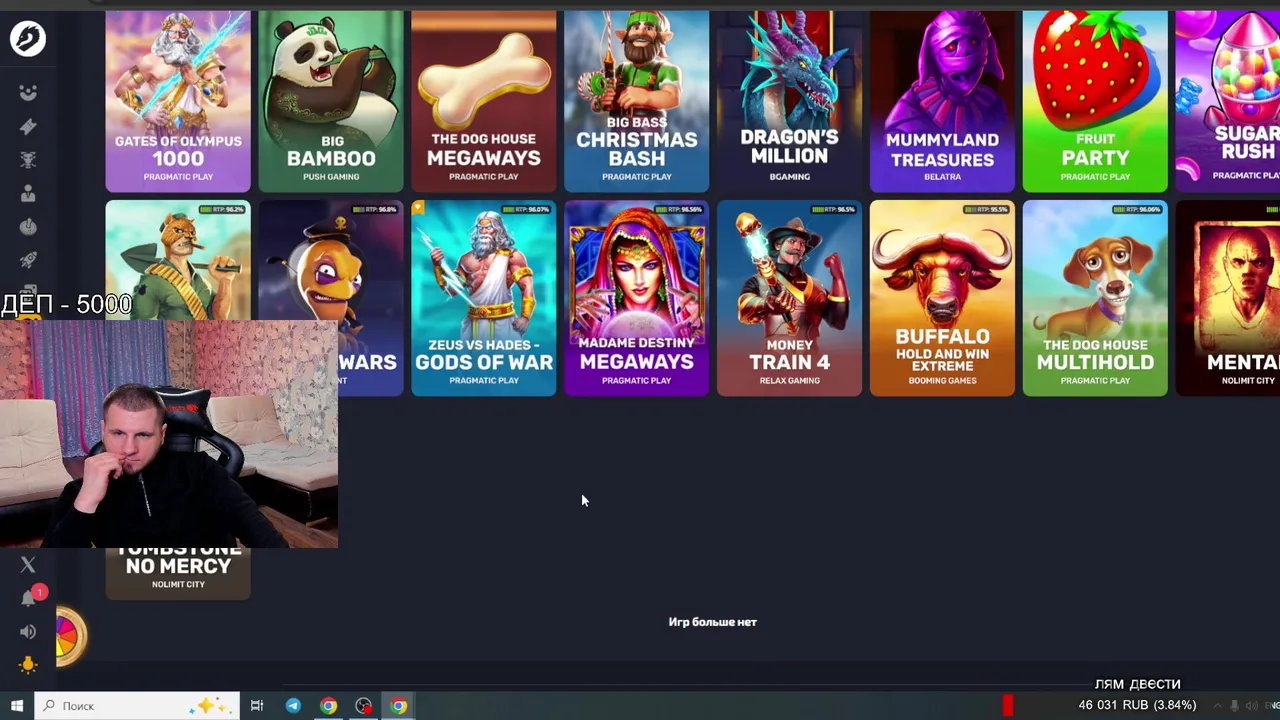Viewport: 1280px width, 720px height.
Task: Launch The Dog House Megaways
Action: coord(484,101)
